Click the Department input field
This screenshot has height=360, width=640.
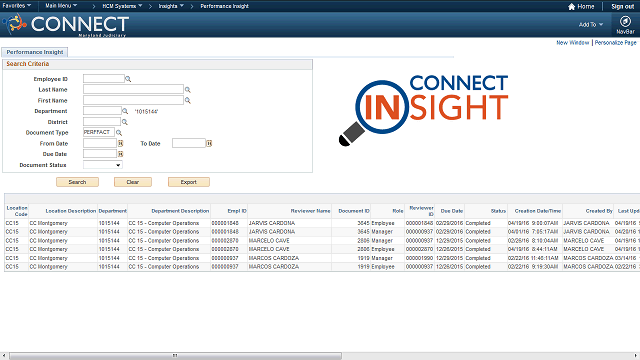click(x=102, y=111)
